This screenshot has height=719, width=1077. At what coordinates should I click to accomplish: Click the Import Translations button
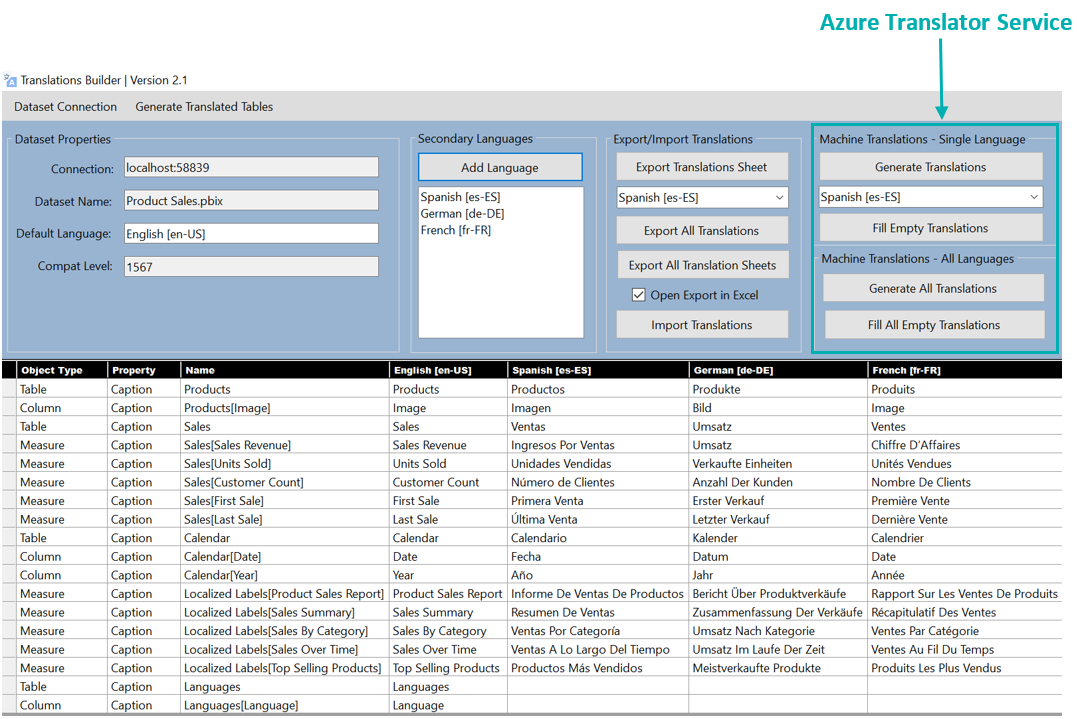tap(701, 325)
